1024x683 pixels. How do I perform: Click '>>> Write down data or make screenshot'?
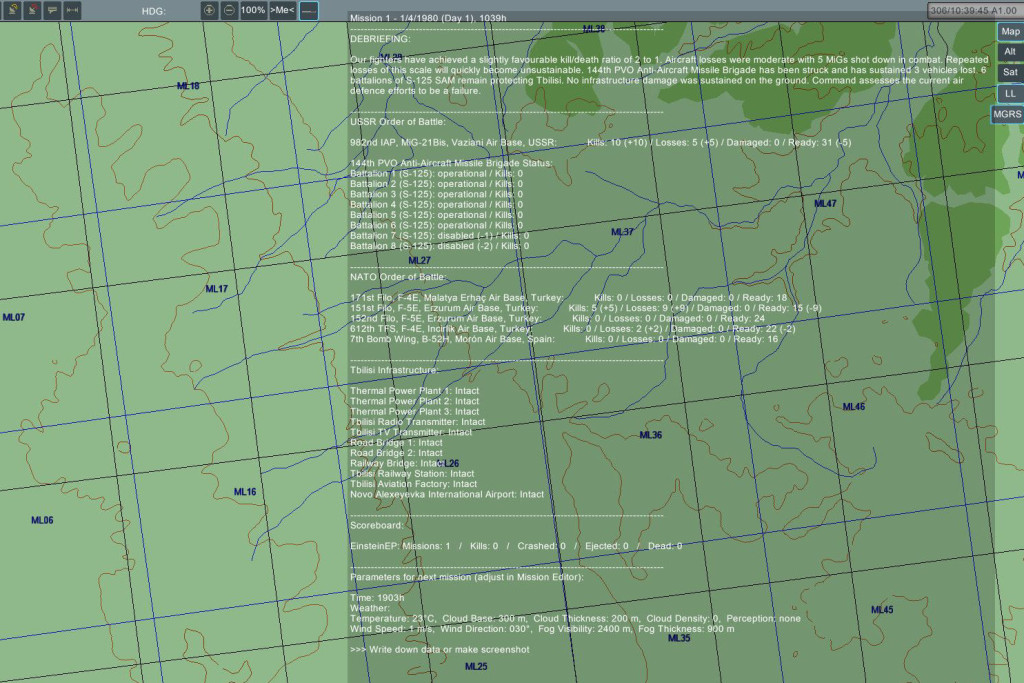click(x=440, y=650)
